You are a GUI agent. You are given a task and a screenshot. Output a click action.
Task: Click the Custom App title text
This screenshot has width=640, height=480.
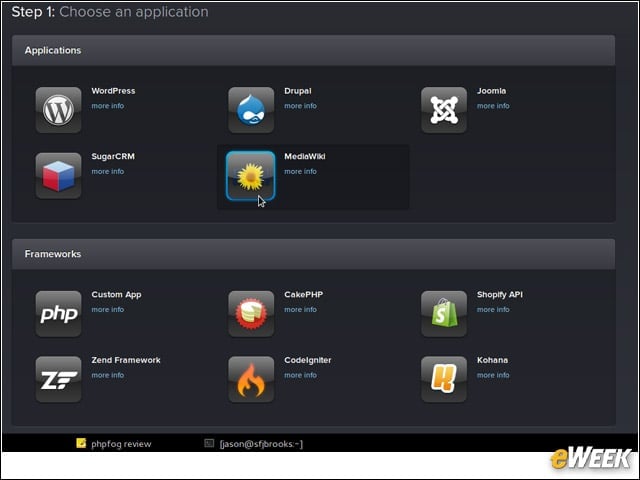point(116,295)
